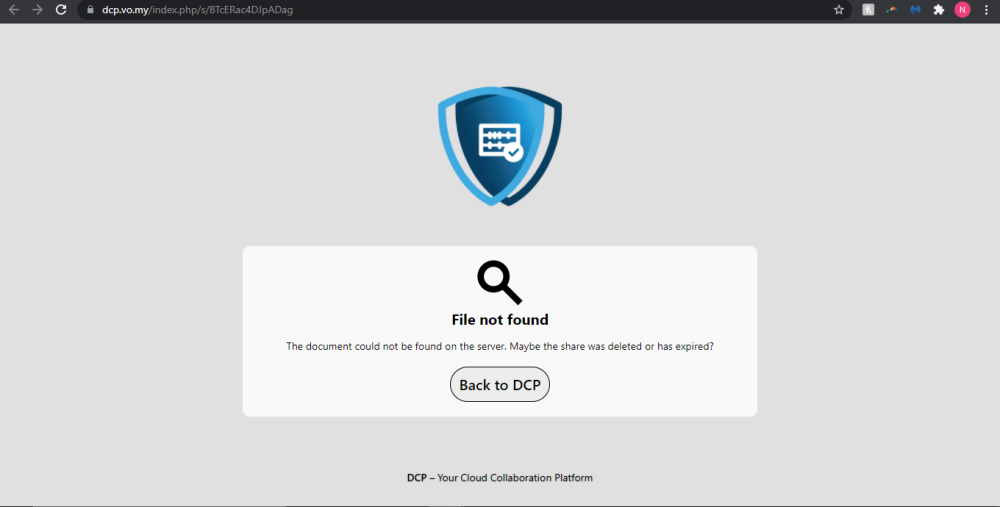Click the bold DCP name in footer
The height and width of the screenshot is (507, 1000).
(x=416, y=478)
